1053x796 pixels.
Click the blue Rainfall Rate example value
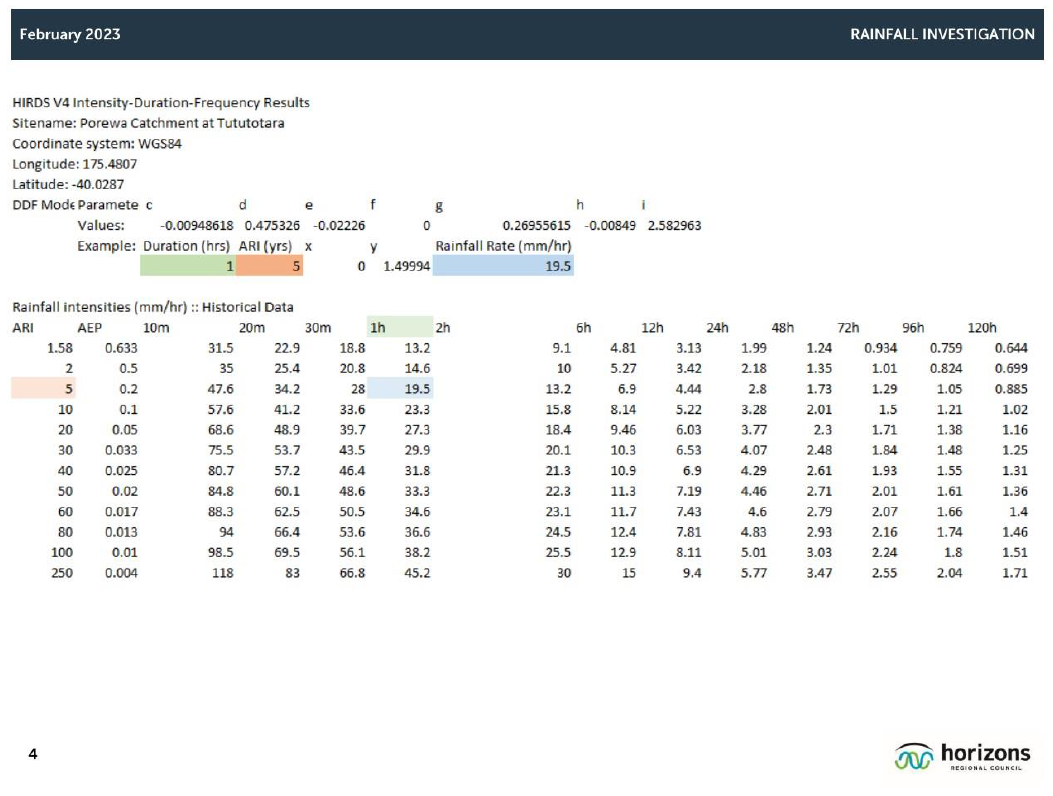pyautogui.click(x=503, y=266)
